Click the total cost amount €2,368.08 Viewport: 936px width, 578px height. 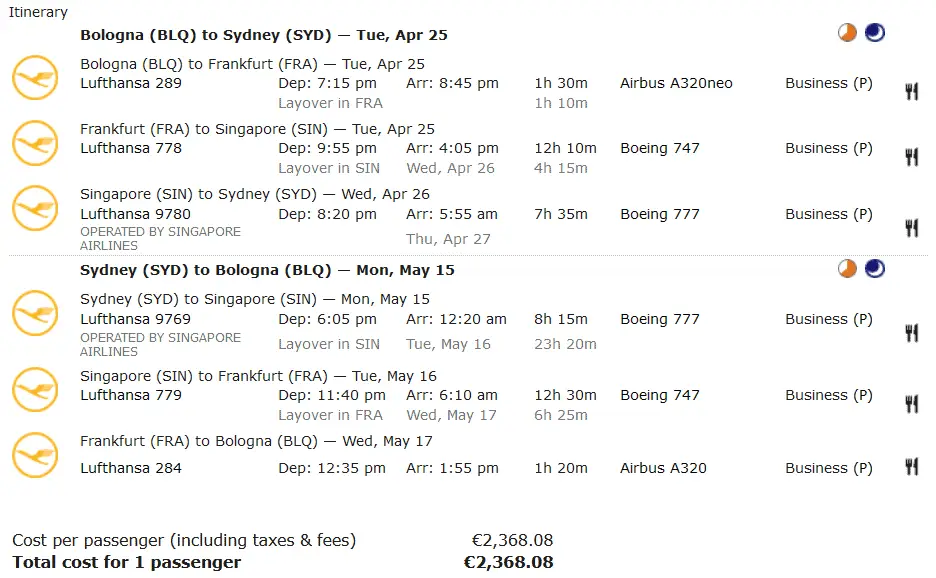coord(508,562)
